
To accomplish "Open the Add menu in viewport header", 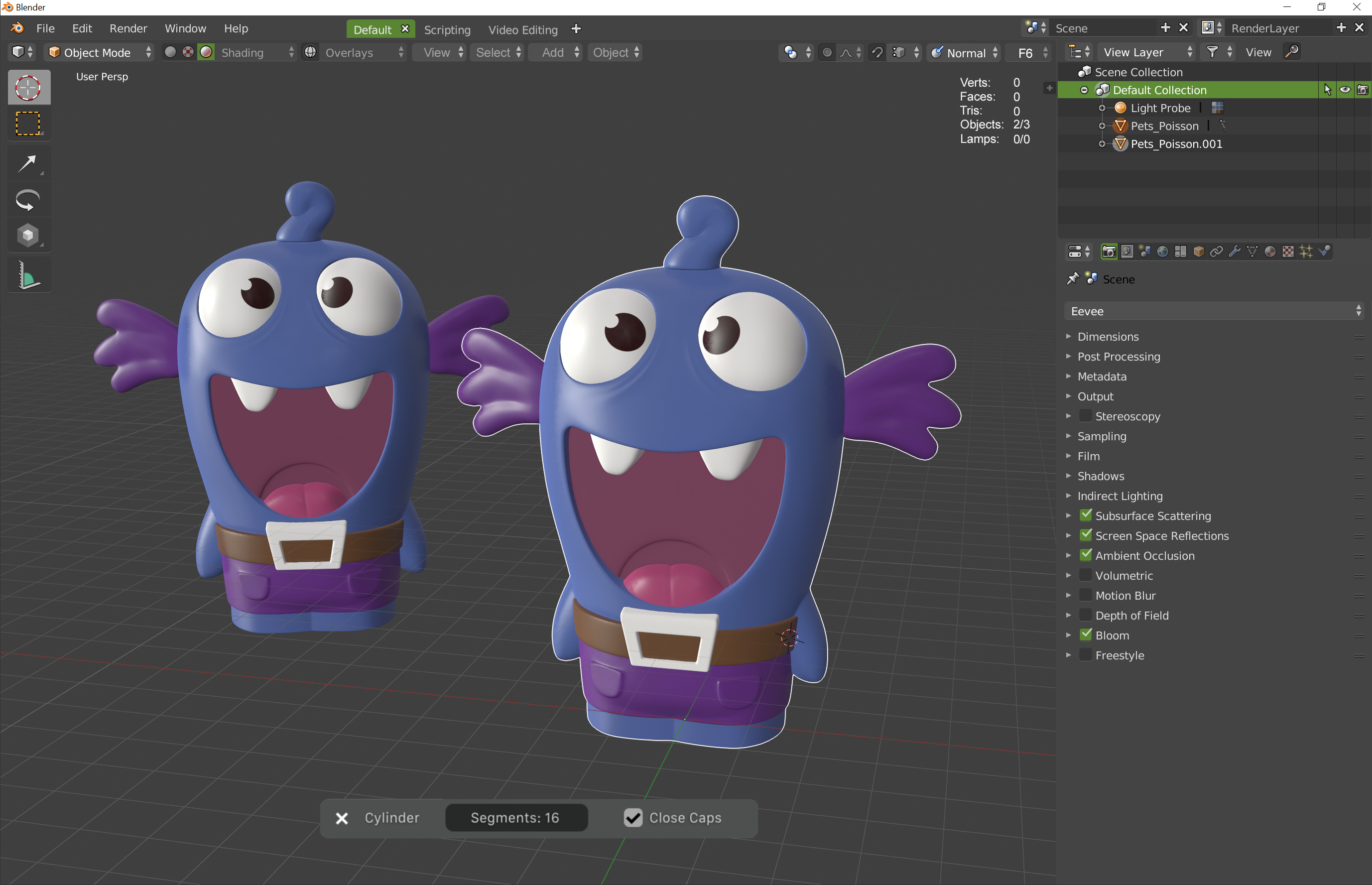I will [x=556, y=52].
